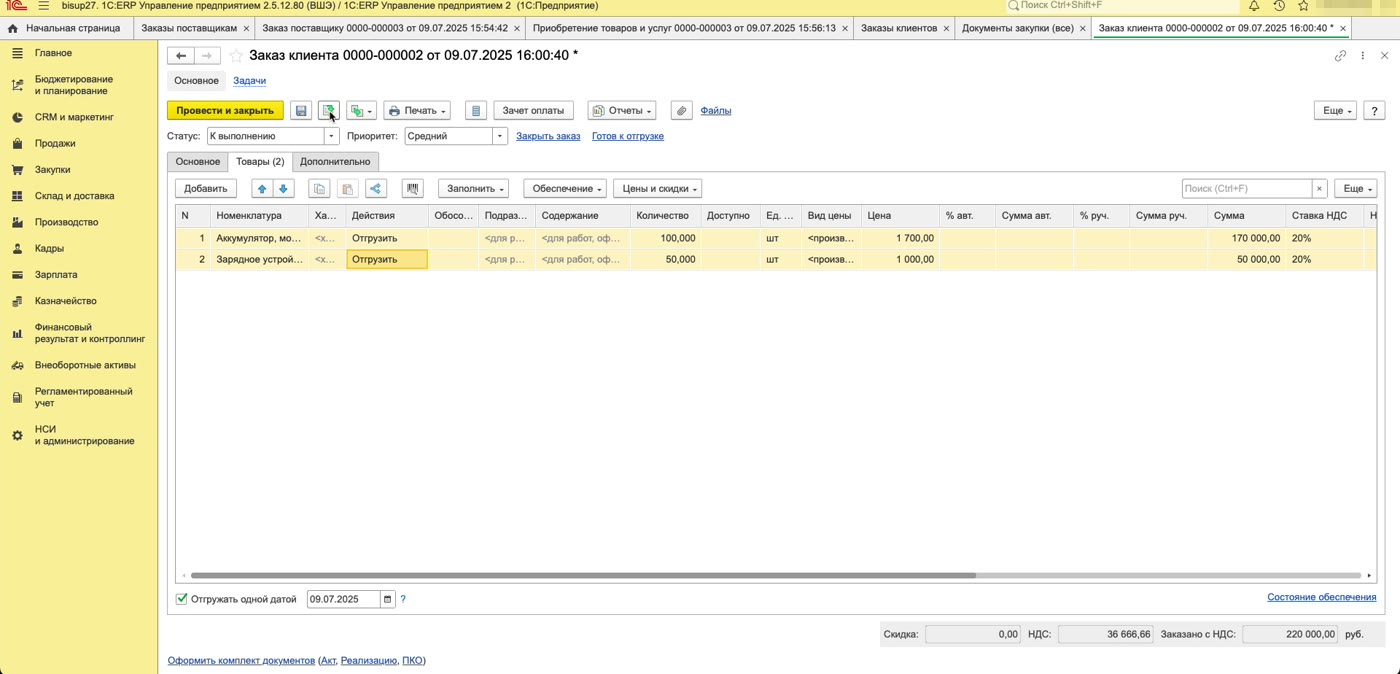Expand the Статус dropdown
Image resolution: width=1400 pixels, height=674 pixels.
[x=332, y=136]
